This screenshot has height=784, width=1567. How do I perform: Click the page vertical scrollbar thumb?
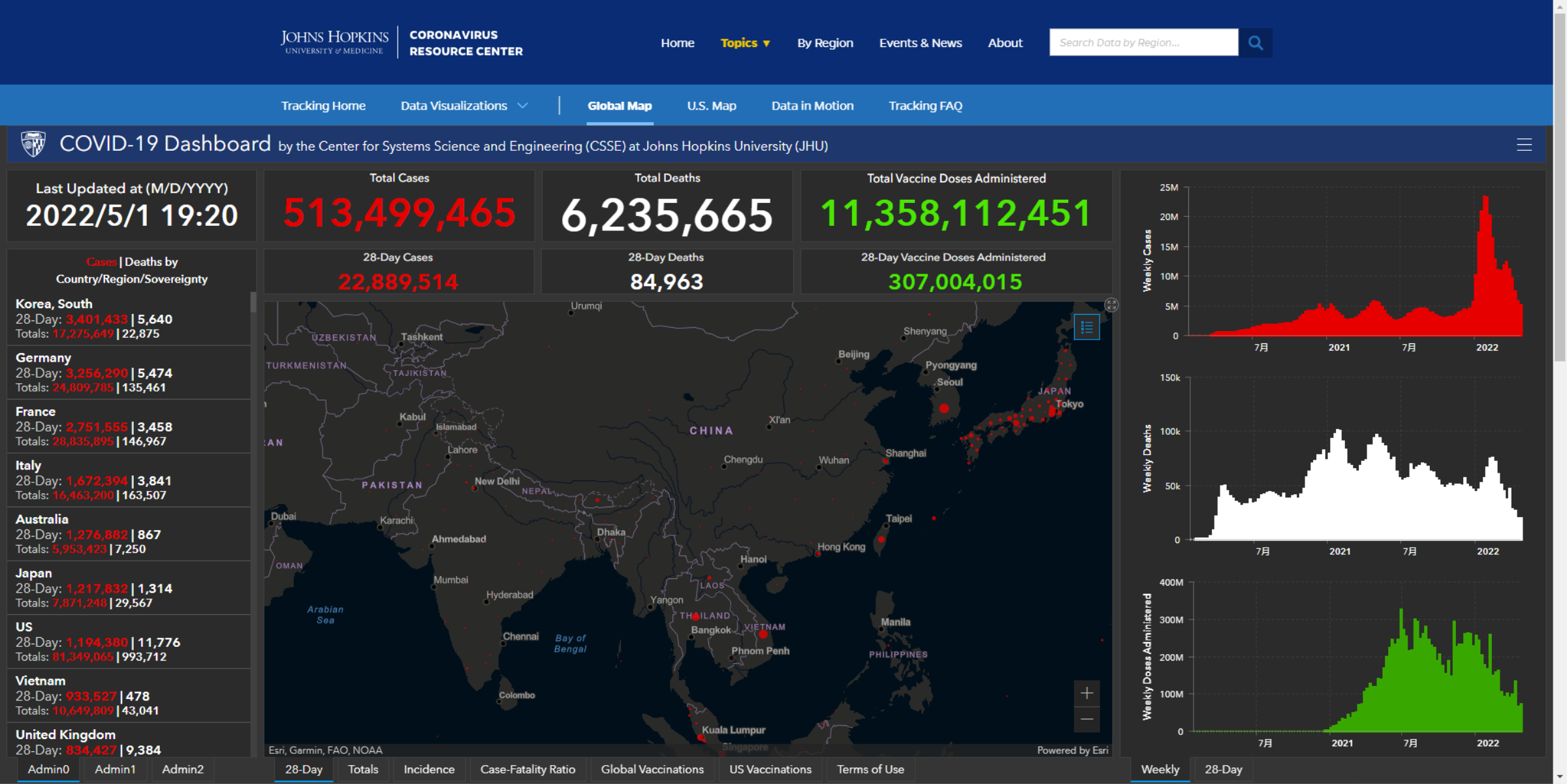pyautogui.click(x=1560, y=186)
